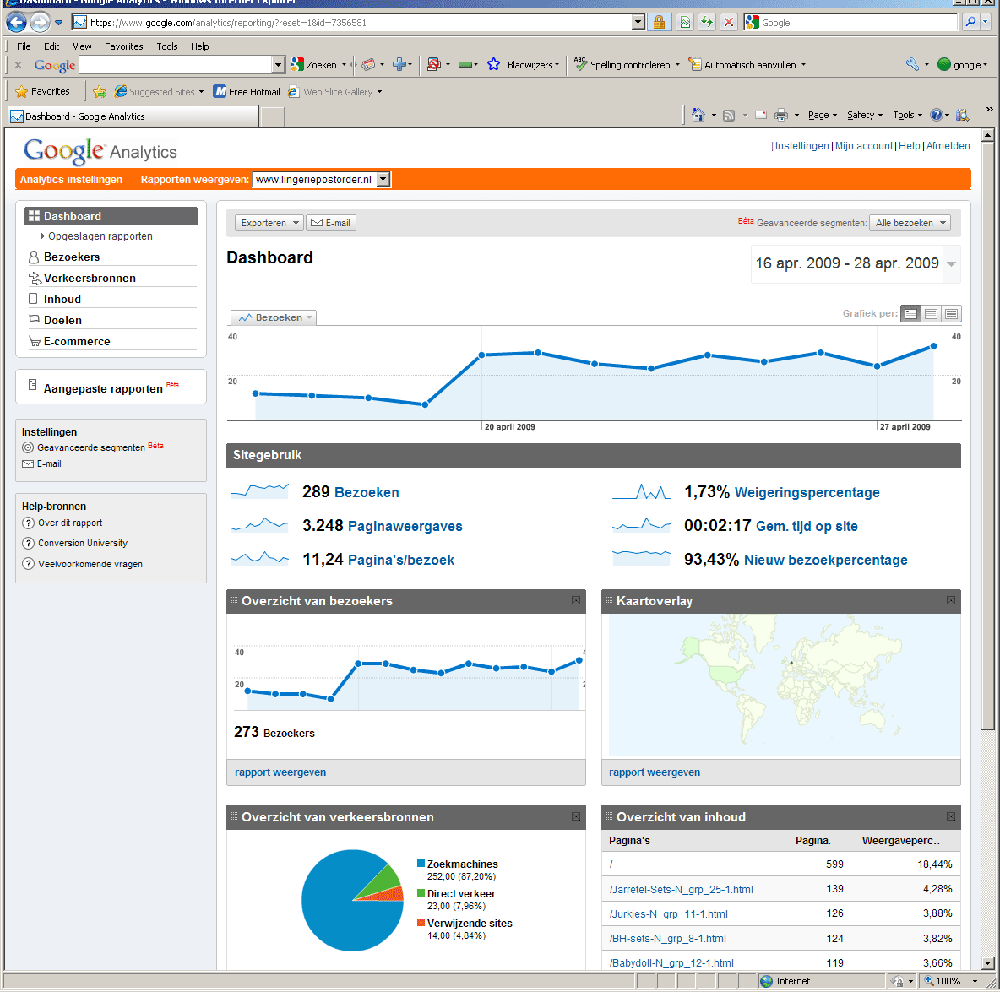Screen dimensions: 1000x992
Task: Open the Help menu
Action: point(200,47)
